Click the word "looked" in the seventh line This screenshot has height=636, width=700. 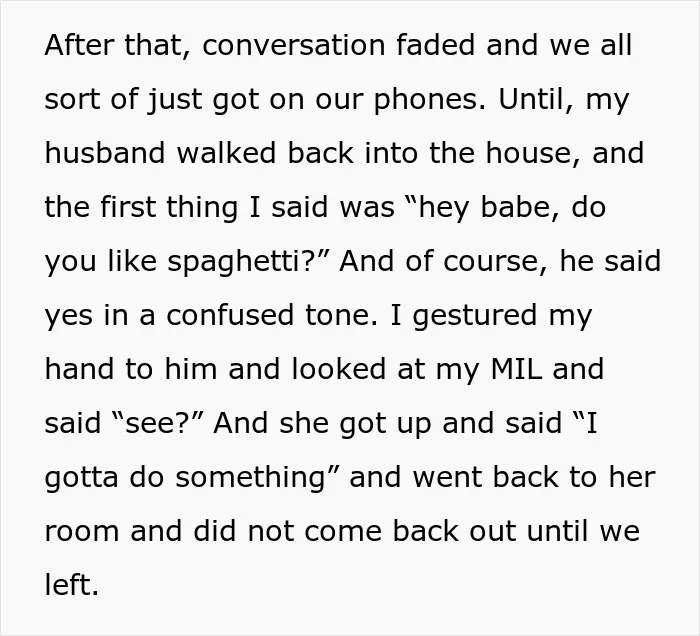[x=338, y=369]
